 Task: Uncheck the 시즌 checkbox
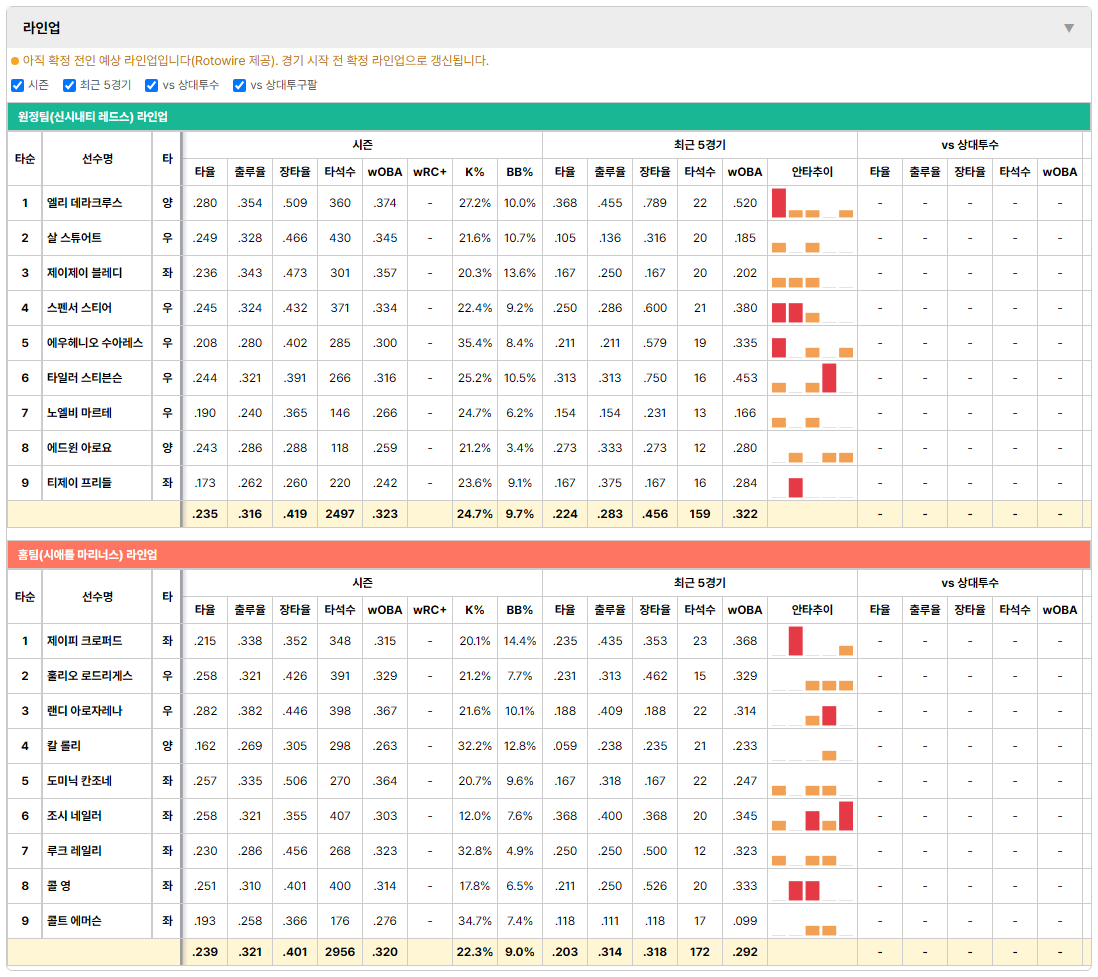(x=18, y=85)
